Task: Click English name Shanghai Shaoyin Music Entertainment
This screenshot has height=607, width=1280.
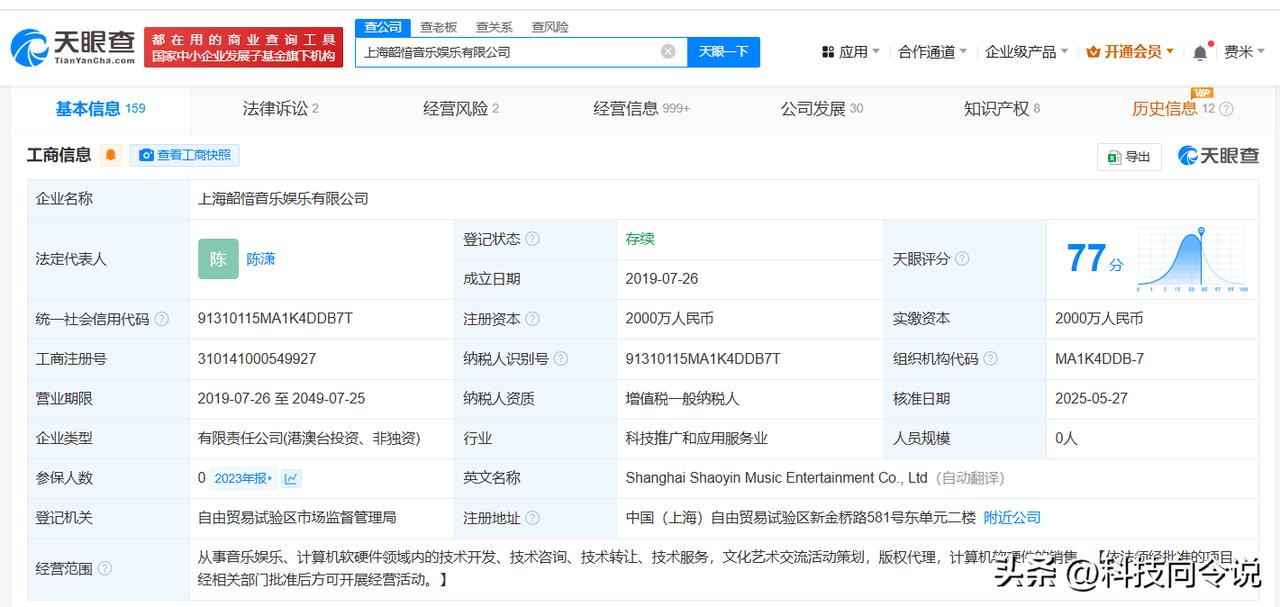Action: (x=776, y=478)
